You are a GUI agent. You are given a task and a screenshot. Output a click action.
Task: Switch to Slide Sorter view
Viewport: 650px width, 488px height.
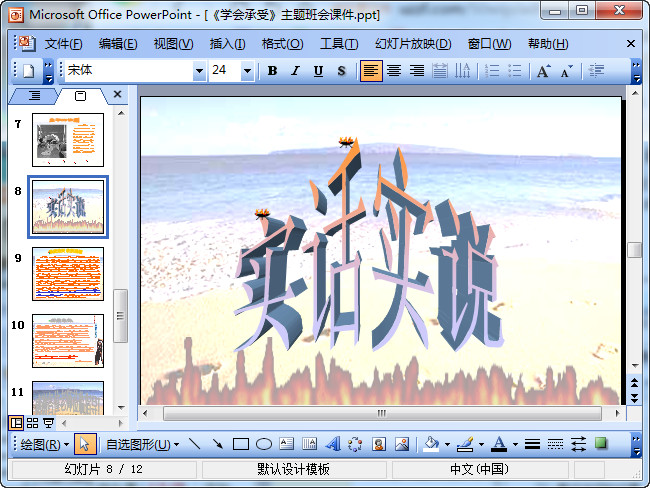32,423
